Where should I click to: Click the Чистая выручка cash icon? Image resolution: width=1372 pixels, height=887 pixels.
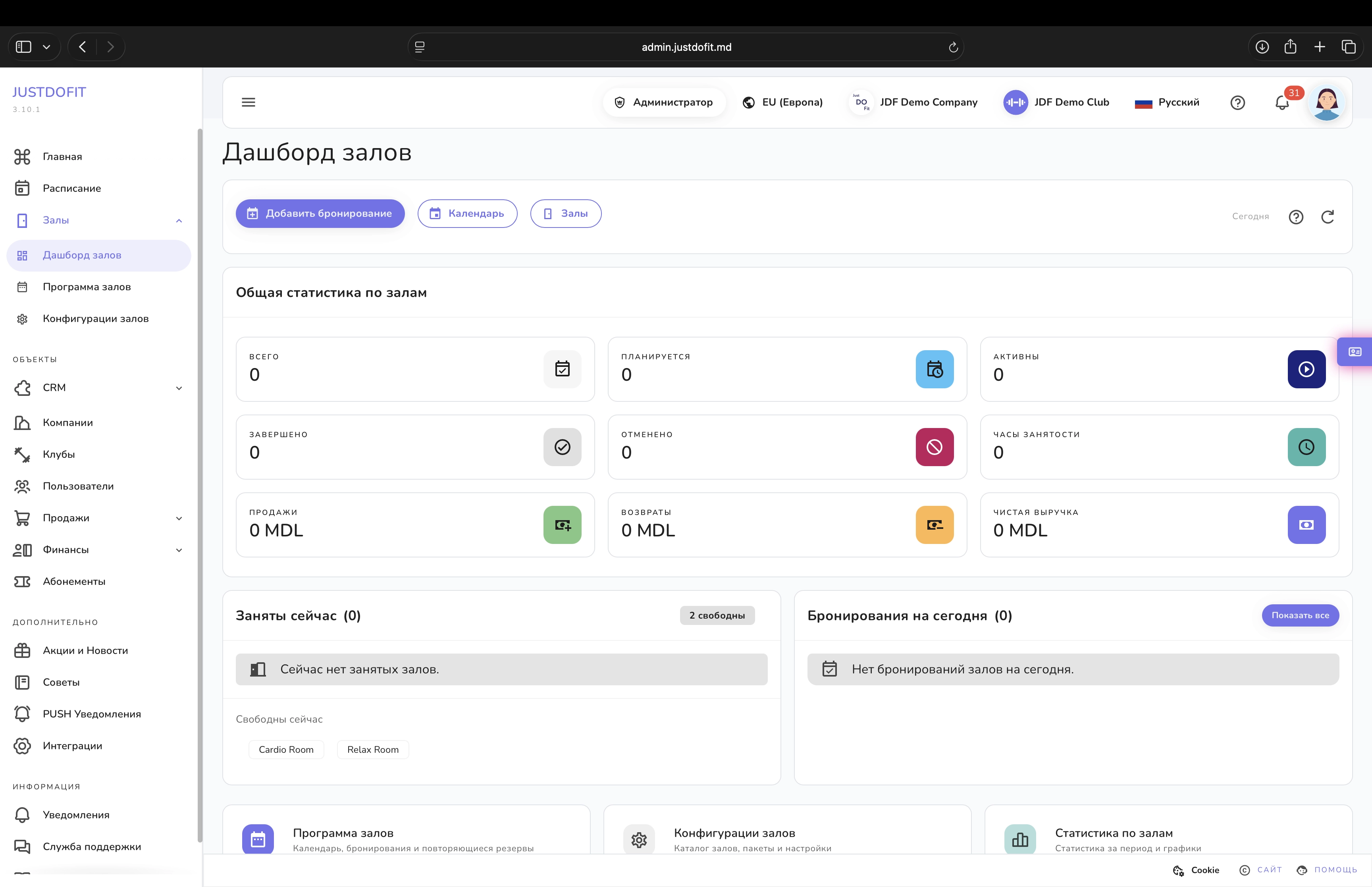pyautogui.click(x=1306, y=525)
